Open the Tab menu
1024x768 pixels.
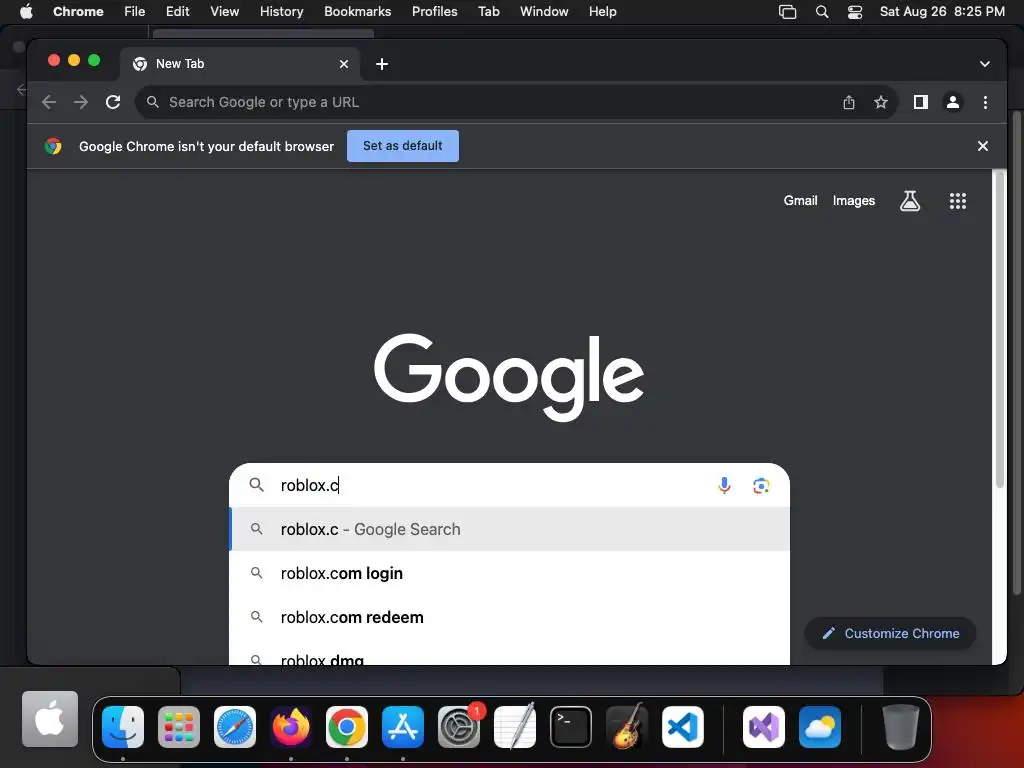[488, 11]
